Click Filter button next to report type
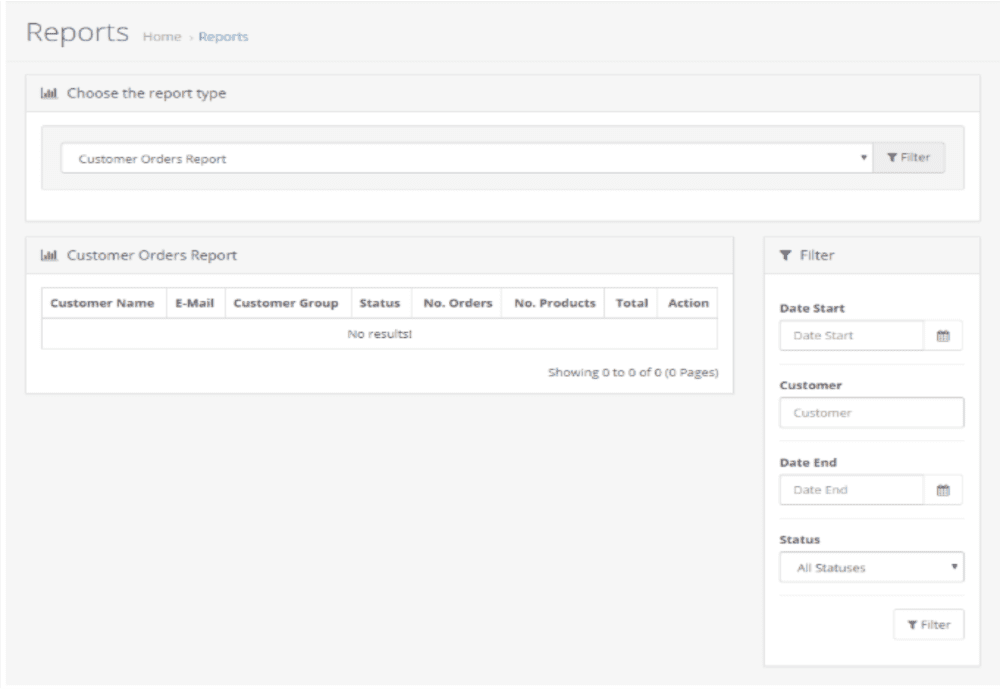 909,158
